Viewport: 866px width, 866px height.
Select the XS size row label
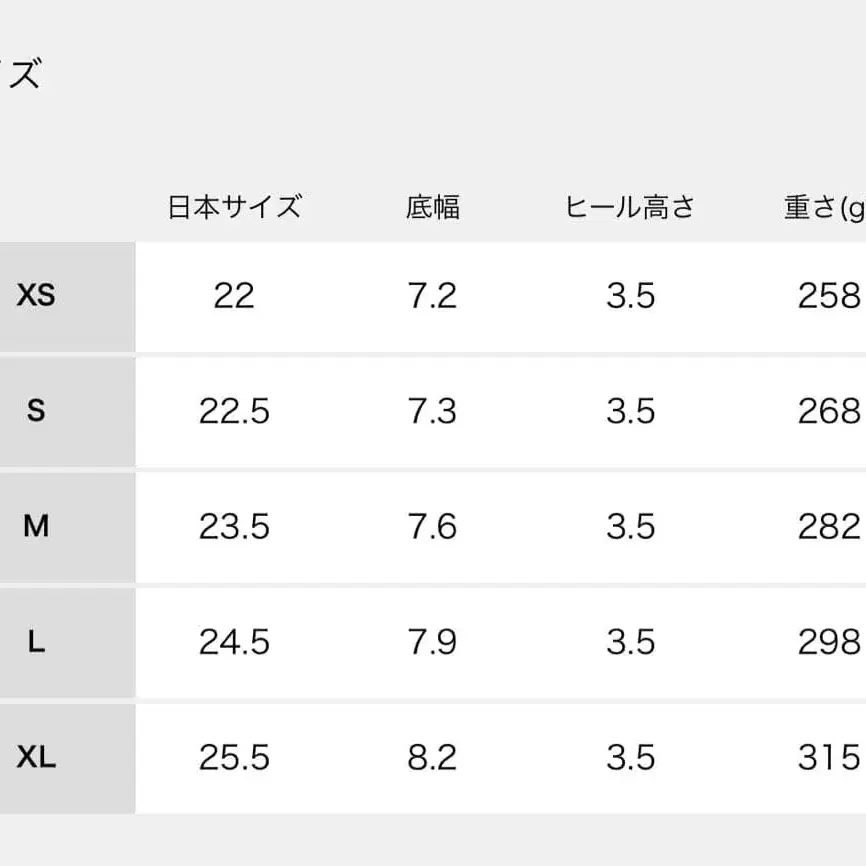tap(37, 296)
